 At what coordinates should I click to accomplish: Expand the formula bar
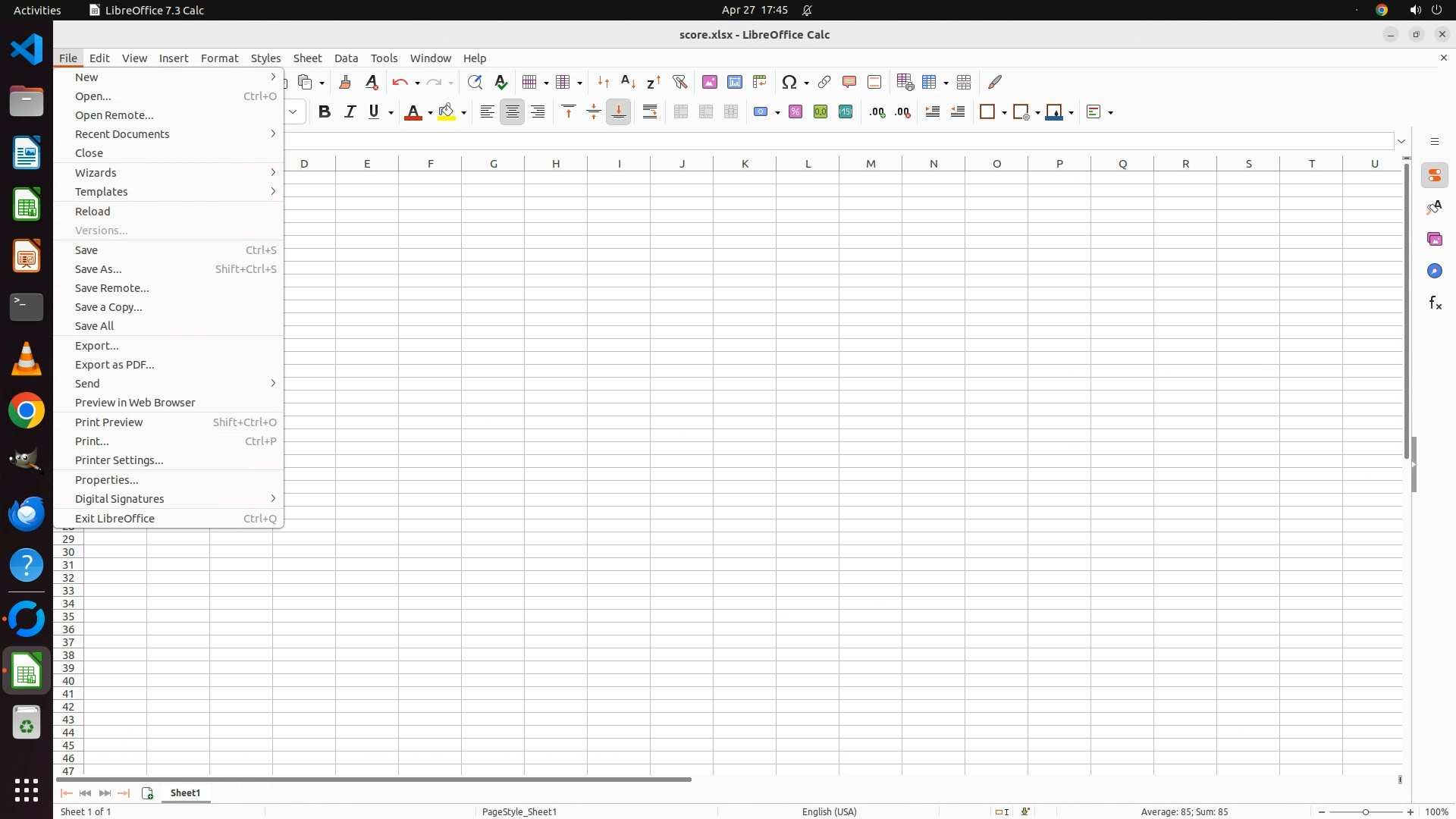(1401, 142)
